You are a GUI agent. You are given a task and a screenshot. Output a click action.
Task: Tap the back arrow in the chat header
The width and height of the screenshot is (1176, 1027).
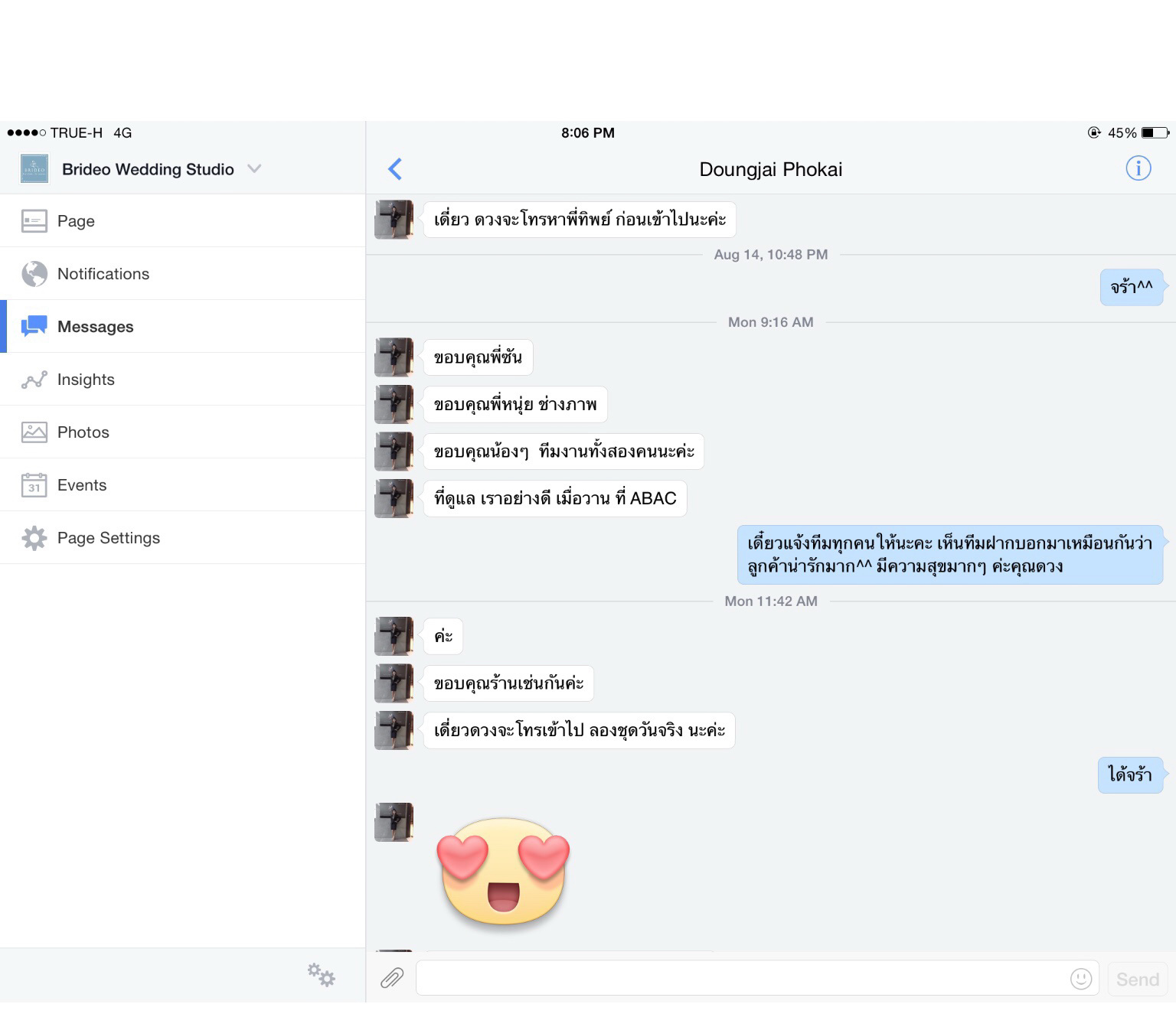[x=395, y=169]
